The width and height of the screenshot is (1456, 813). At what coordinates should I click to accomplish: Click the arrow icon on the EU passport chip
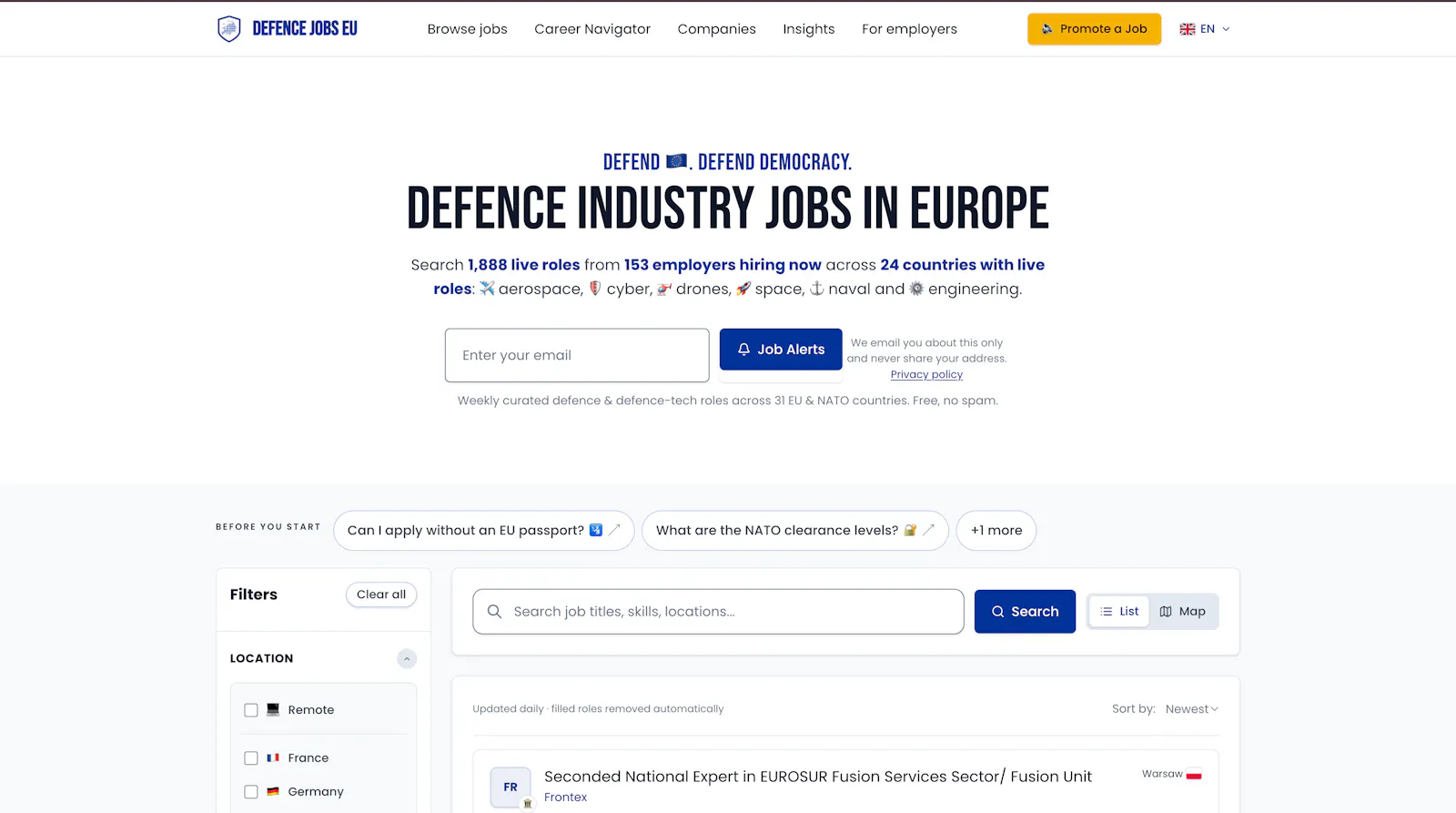pyautogui.click(x=614, y=530)
